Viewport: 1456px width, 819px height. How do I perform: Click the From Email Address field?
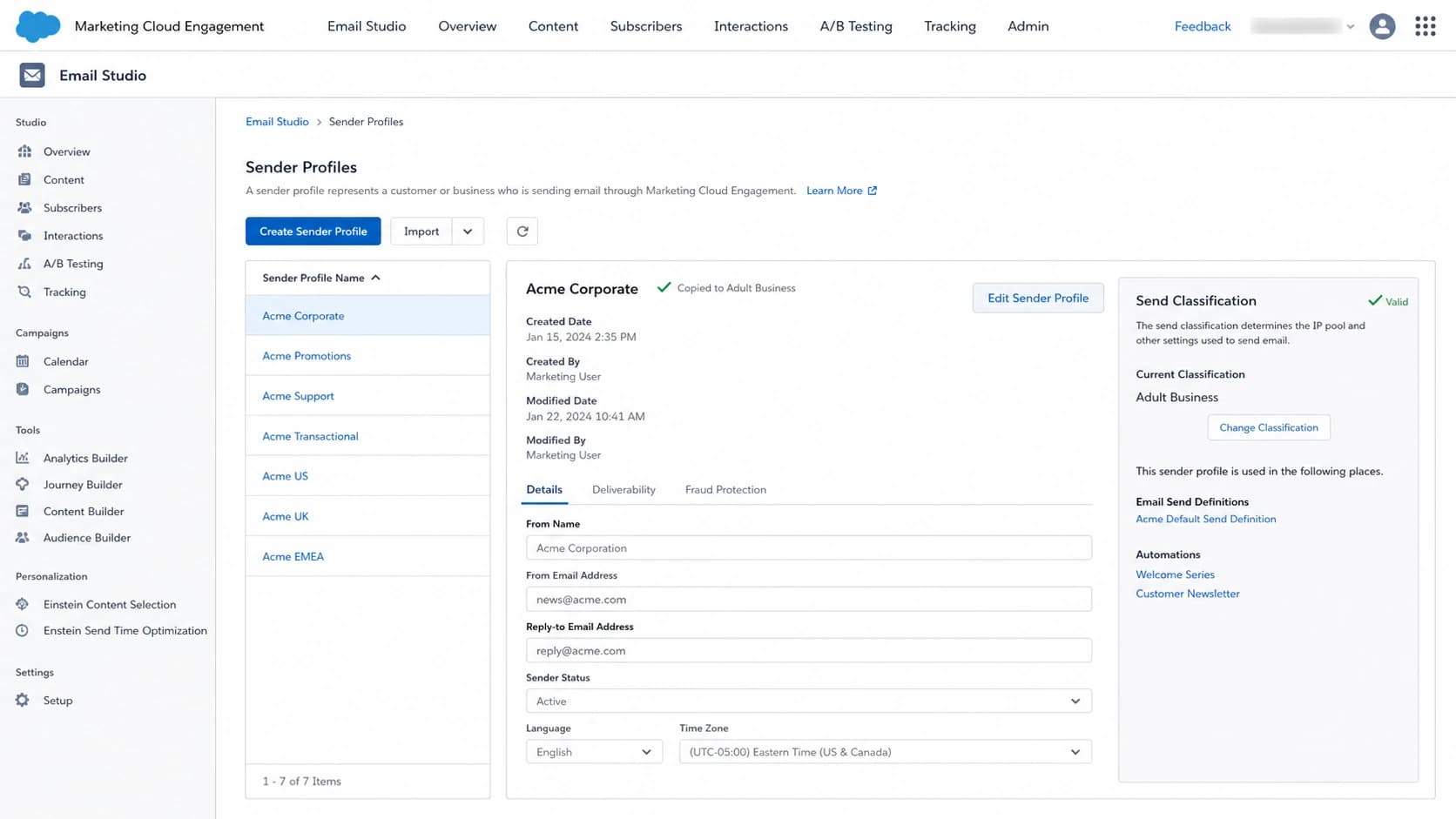pyautogui.click(x=809, y=600)
